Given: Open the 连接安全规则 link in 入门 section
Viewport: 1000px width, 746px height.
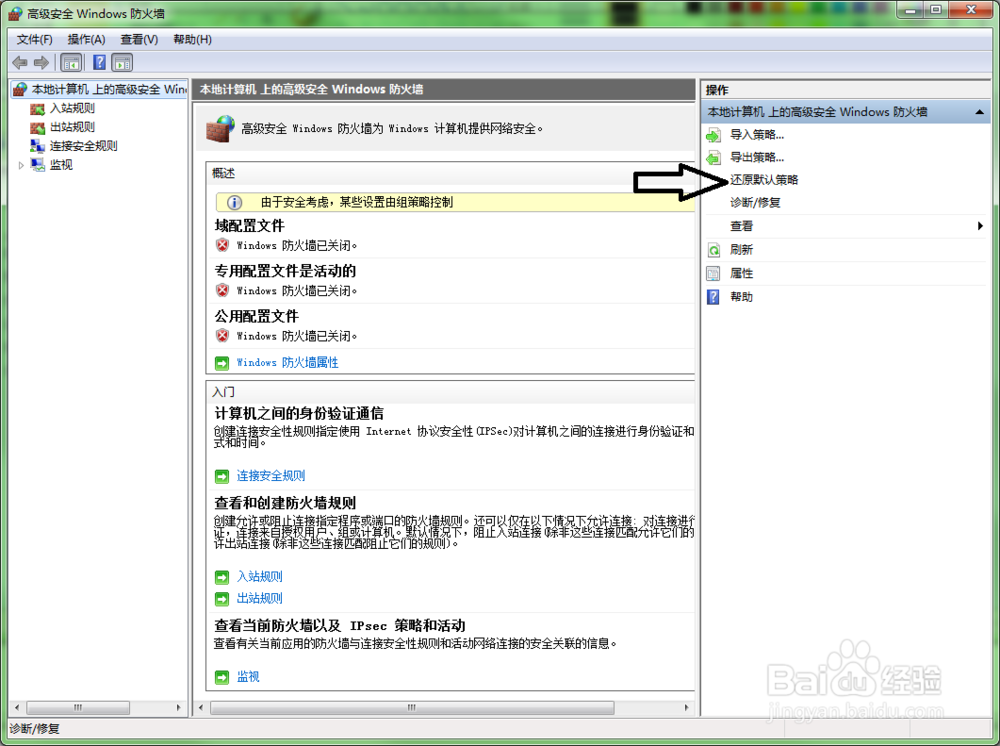Looking at the screenshot, I should (271, 476).
